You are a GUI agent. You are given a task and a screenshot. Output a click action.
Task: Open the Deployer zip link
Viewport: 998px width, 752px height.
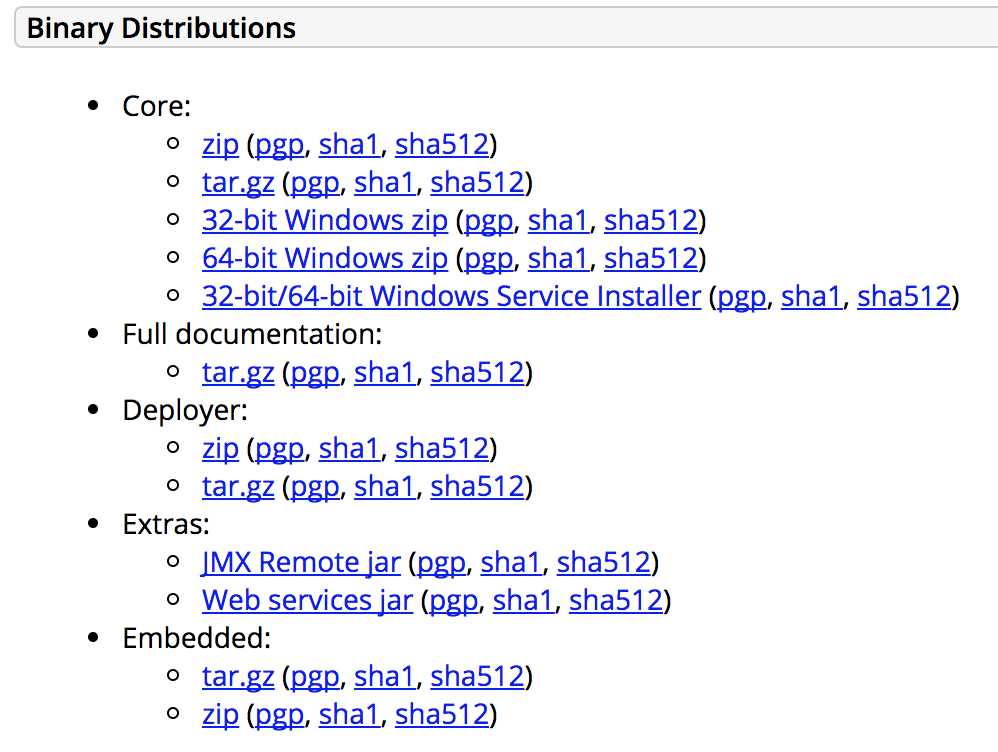220,449
